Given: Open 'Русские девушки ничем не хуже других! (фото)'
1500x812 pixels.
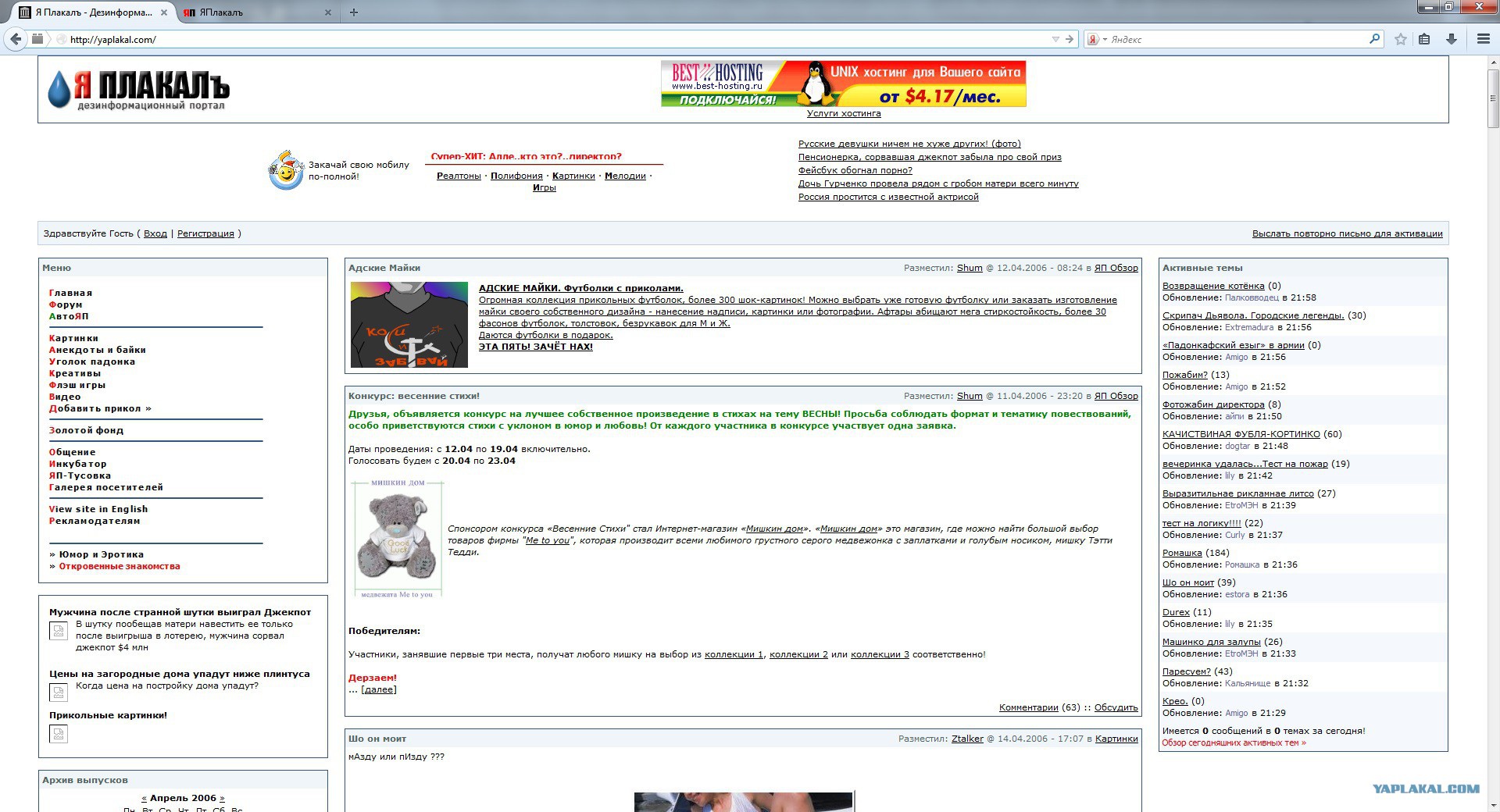Looking at the screenshot, I should (x=909, y=144).
